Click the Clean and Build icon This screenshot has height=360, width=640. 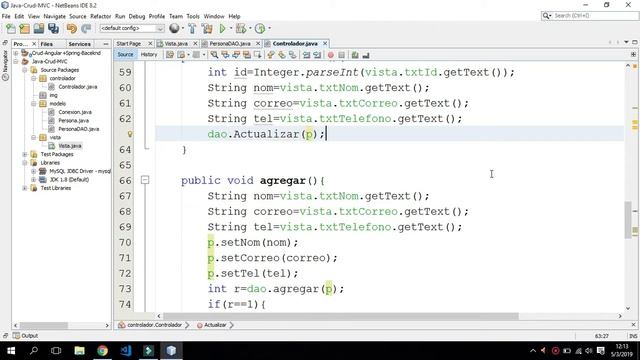click(207, 29)
